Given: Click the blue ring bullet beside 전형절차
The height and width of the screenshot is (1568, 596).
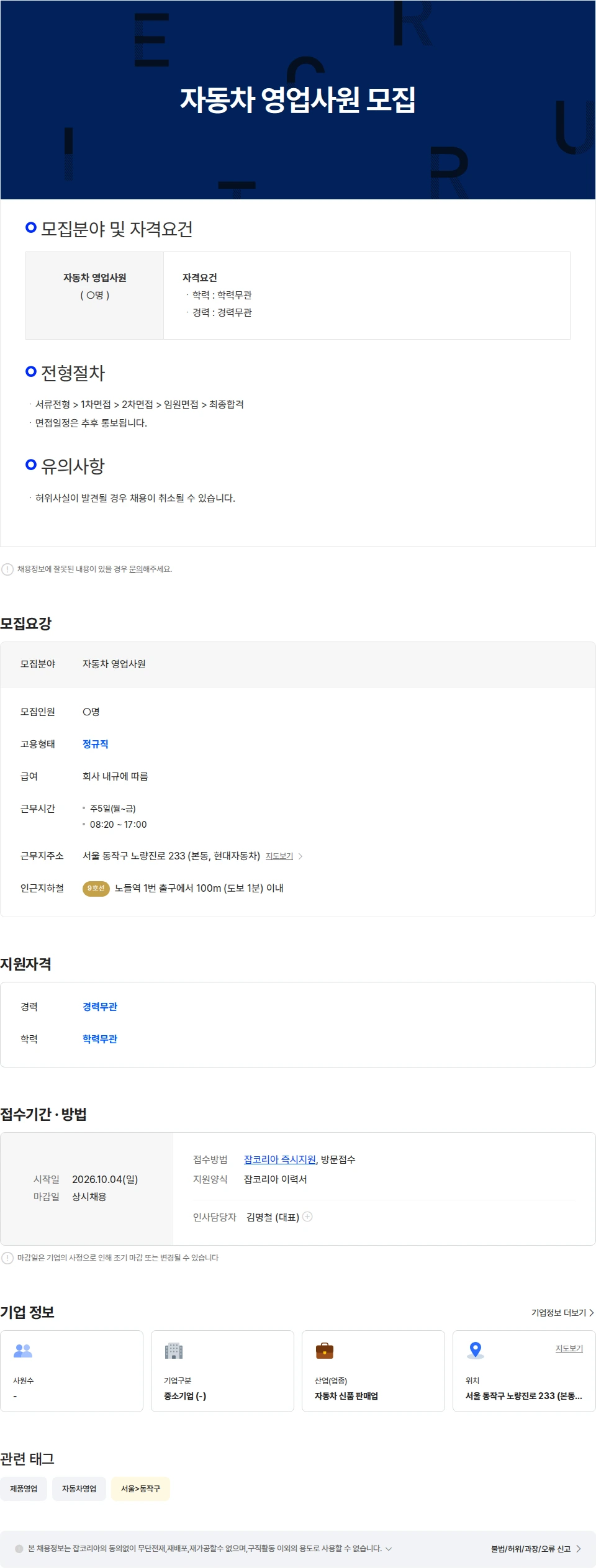Looking at the screenshot, I should click(x=31, y=371).
